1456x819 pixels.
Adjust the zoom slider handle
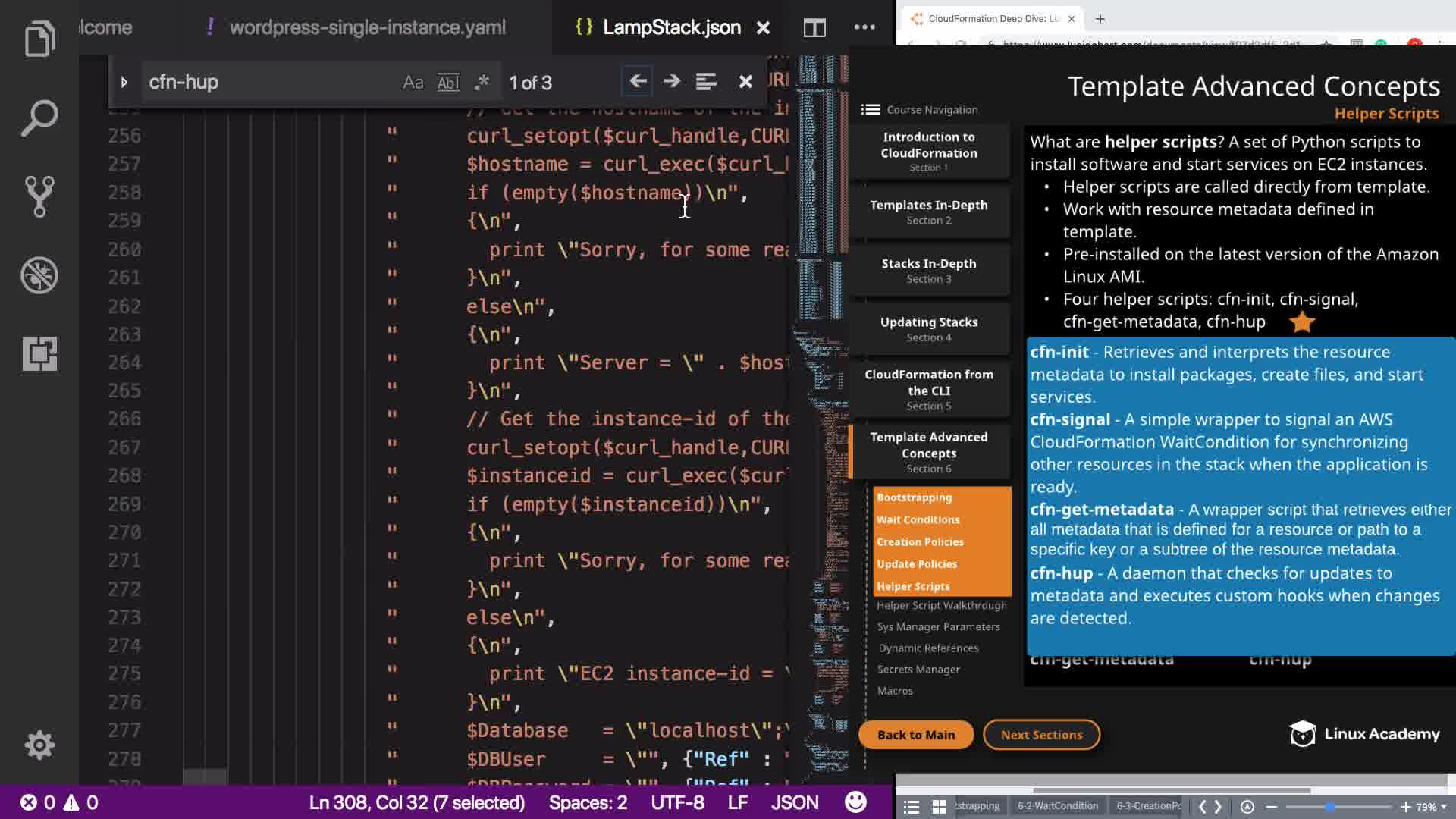tap(1329, 807)
